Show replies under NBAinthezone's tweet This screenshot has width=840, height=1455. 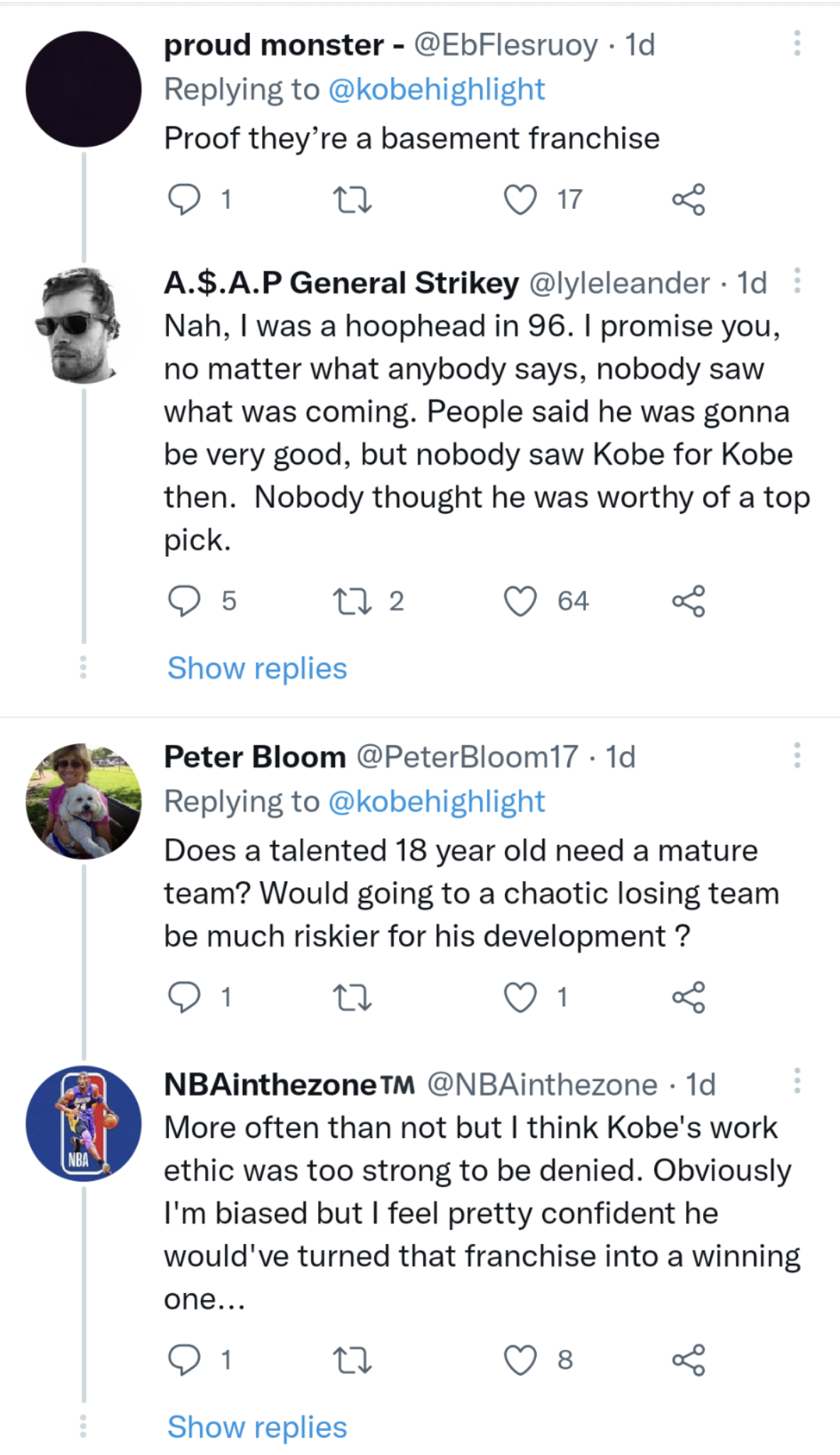(257, 1427)
